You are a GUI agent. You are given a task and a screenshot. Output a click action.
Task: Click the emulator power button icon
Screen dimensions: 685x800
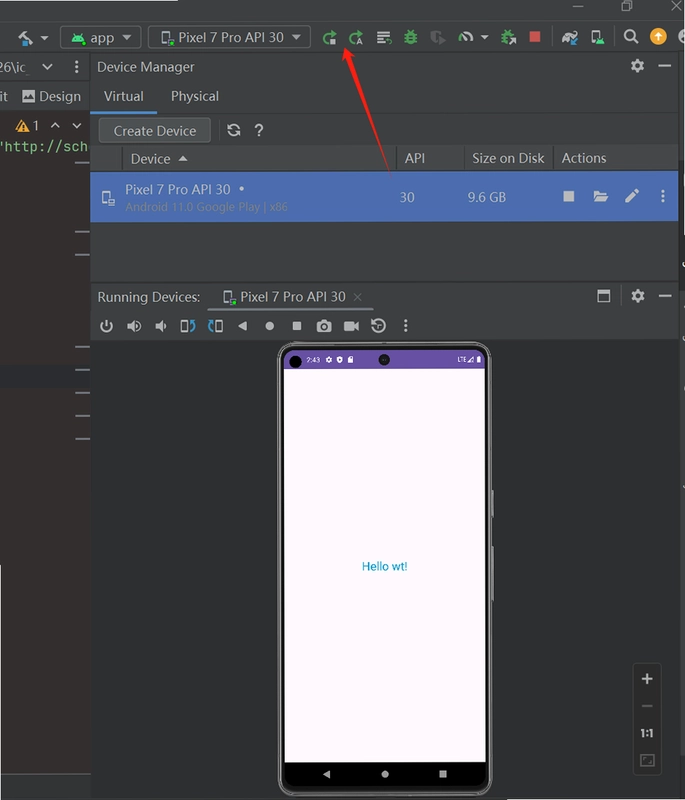[106, 326]
